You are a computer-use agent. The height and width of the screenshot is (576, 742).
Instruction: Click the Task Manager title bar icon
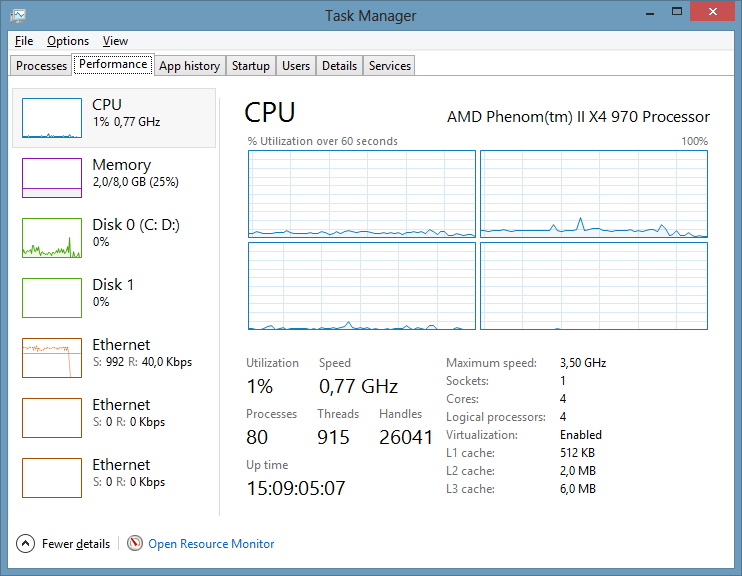tap(18, 16)
